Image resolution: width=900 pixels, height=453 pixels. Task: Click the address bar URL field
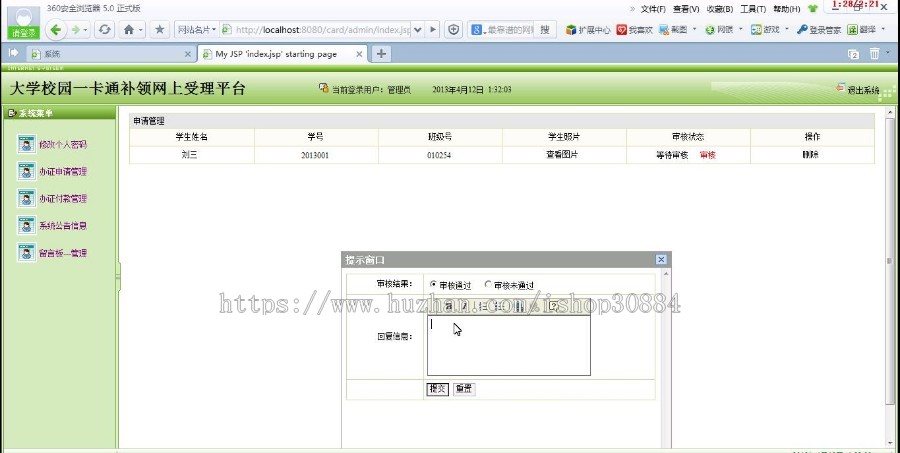(x=323, y=29)
